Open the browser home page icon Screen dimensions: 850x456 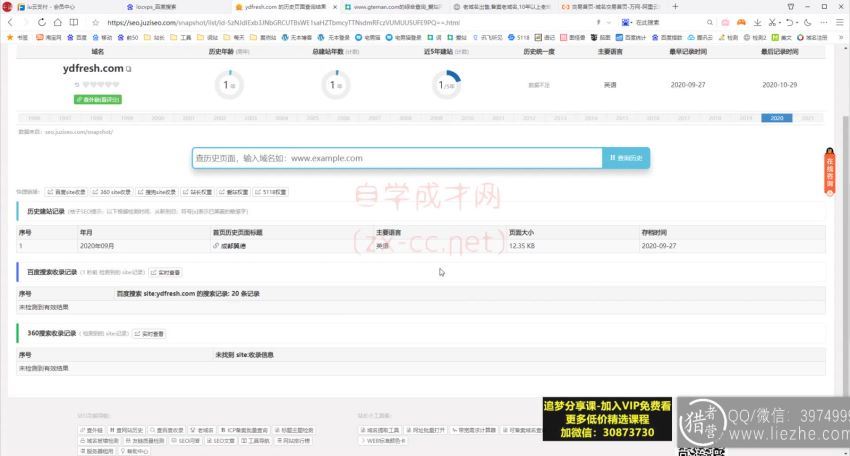57,22
